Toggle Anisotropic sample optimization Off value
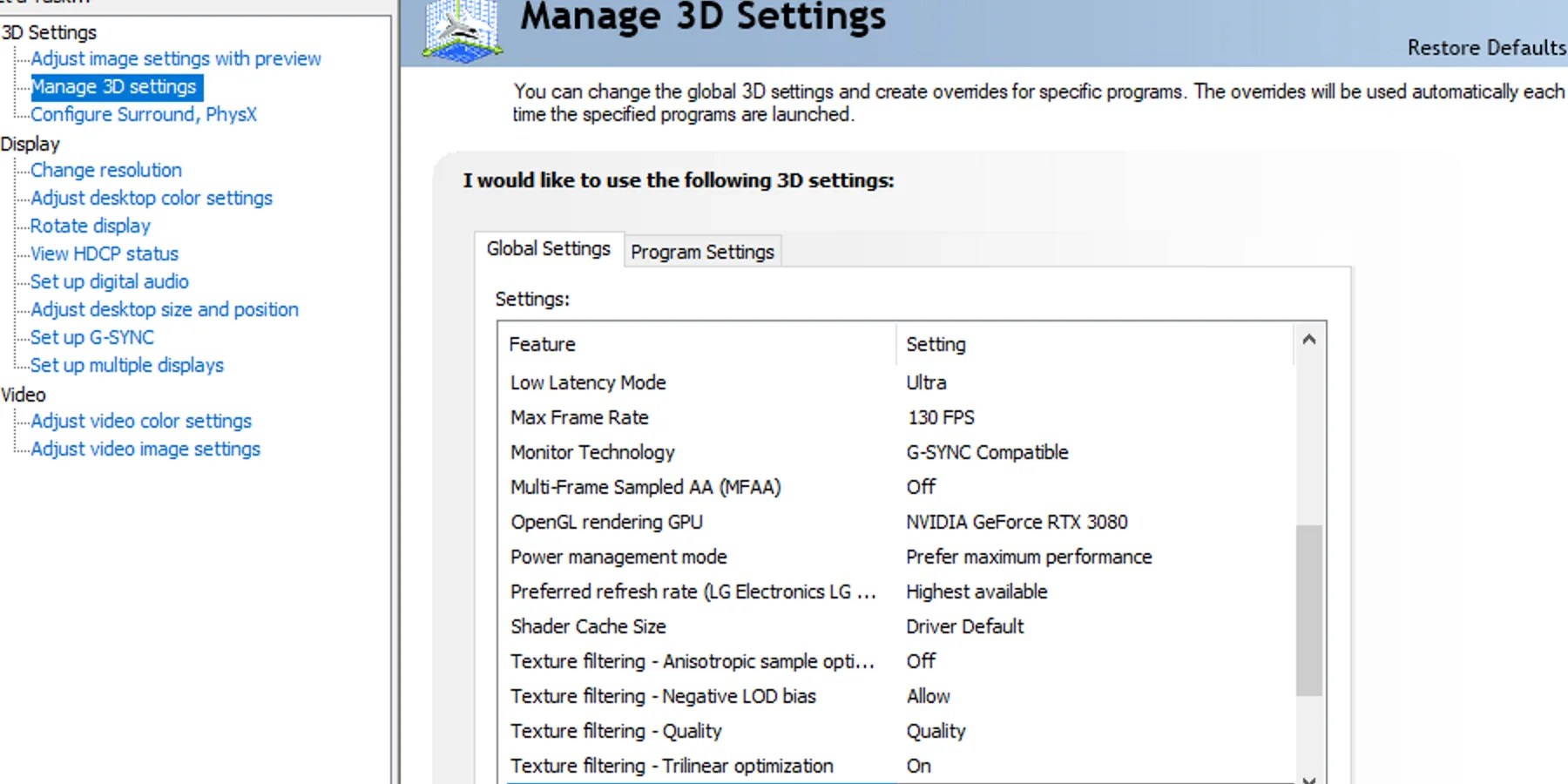 point(921,662)
